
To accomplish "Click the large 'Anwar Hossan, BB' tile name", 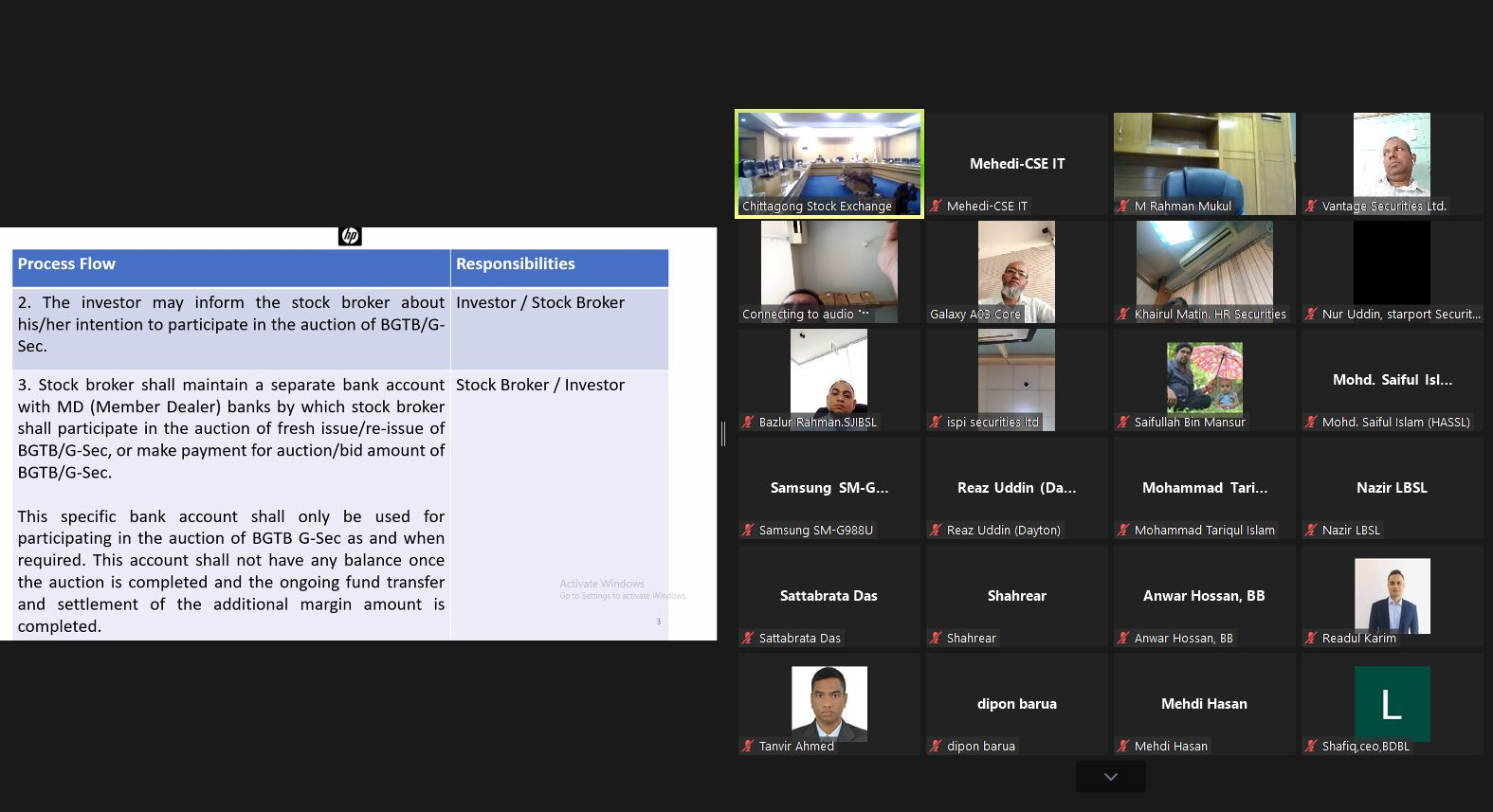I will 1204,596.
